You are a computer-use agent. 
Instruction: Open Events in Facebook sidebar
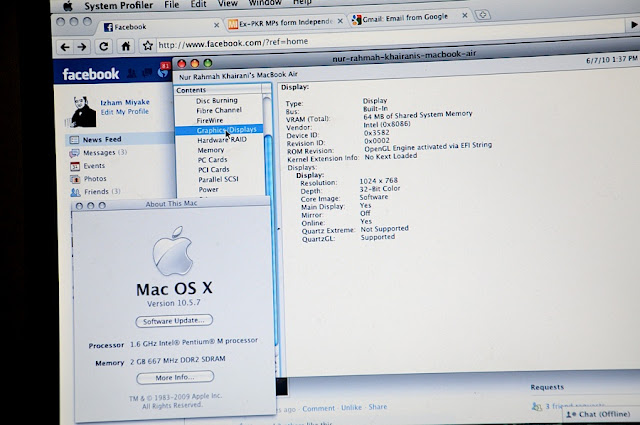94,166
